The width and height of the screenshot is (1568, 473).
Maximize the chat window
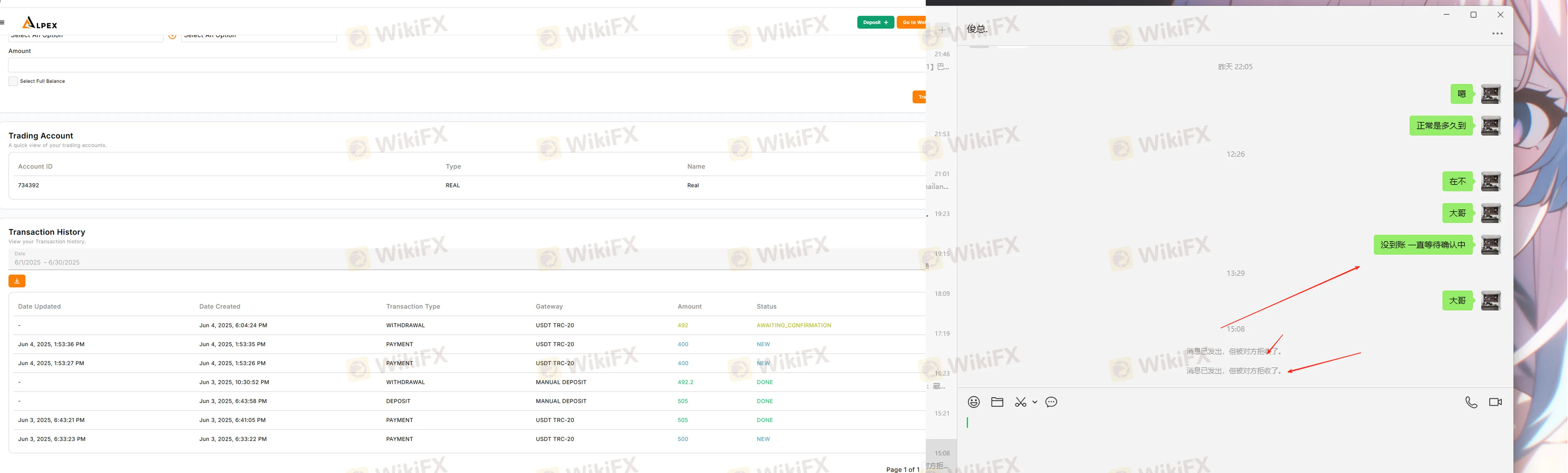pyautogui.click(x=1474, y=15)
